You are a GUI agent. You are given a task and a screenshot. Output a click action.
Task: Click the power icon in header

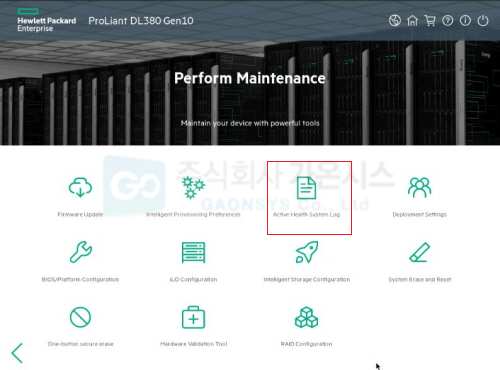point(483,21)
